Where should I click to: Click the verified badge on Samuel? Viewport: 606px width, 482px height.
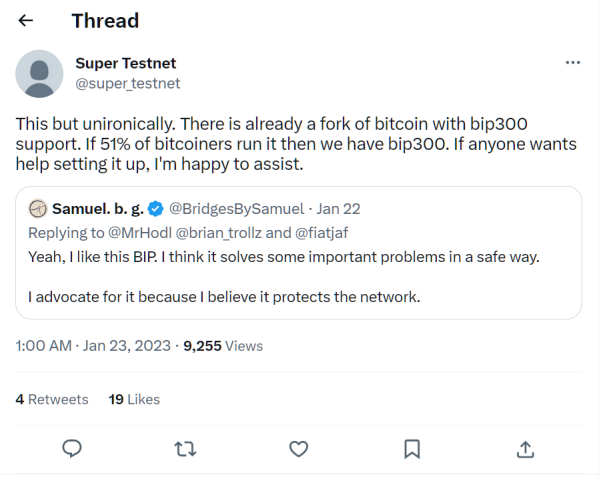pyautogui.click(x=157, y=209)
